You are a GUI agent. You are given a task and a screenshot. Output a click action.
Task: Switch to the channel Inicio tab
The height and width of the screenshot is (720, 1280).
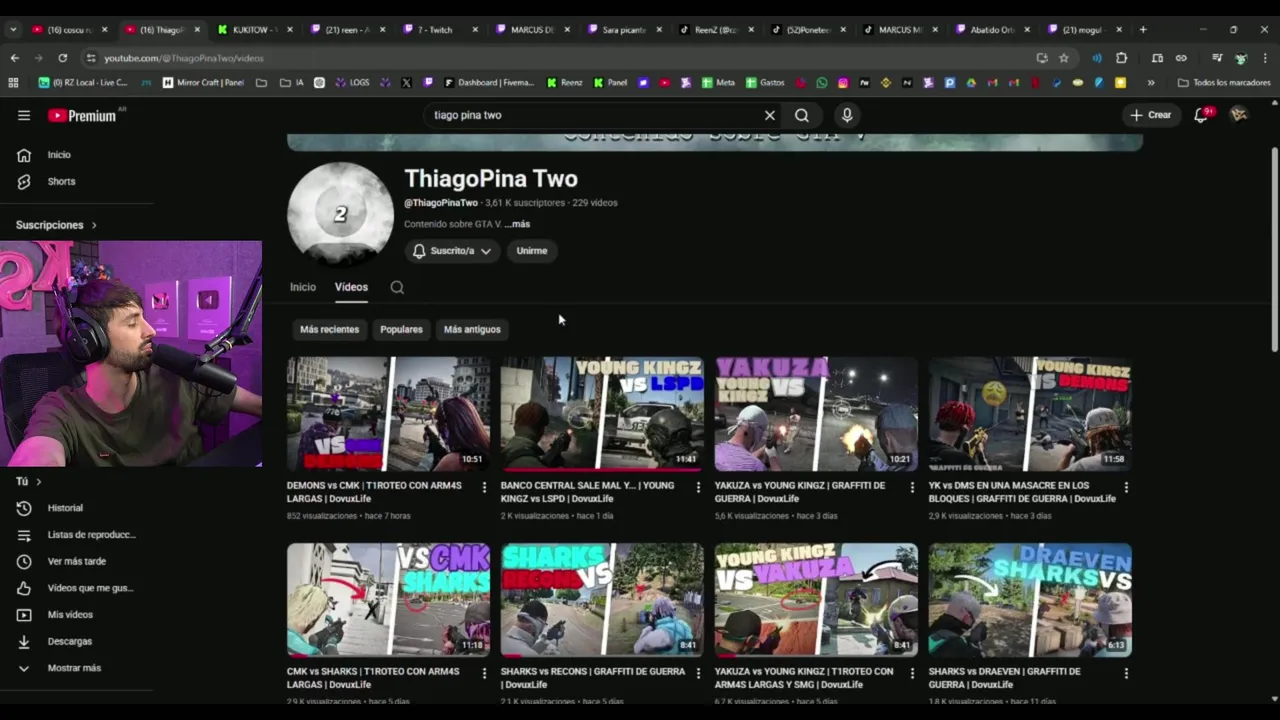(303, 287)
